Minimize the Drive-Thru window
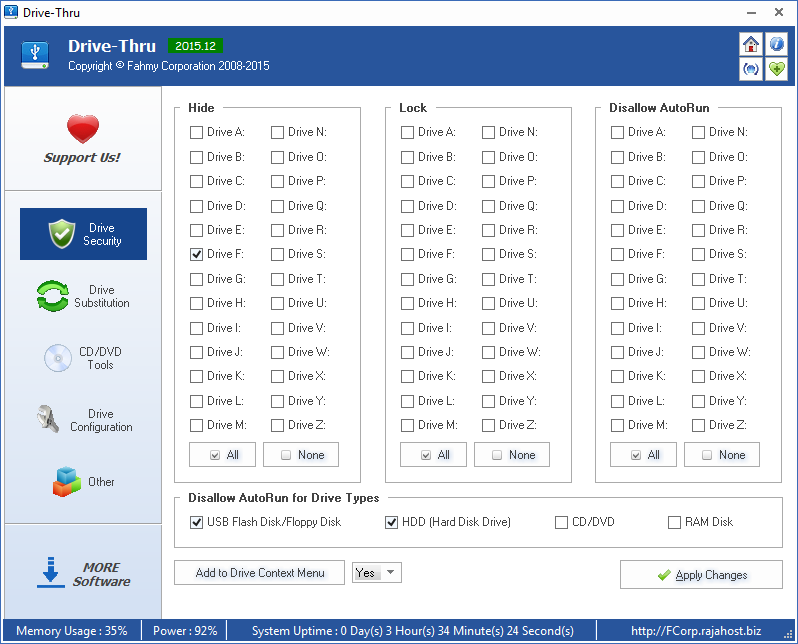Screen dimensions: 798x644 pos(752,12)
